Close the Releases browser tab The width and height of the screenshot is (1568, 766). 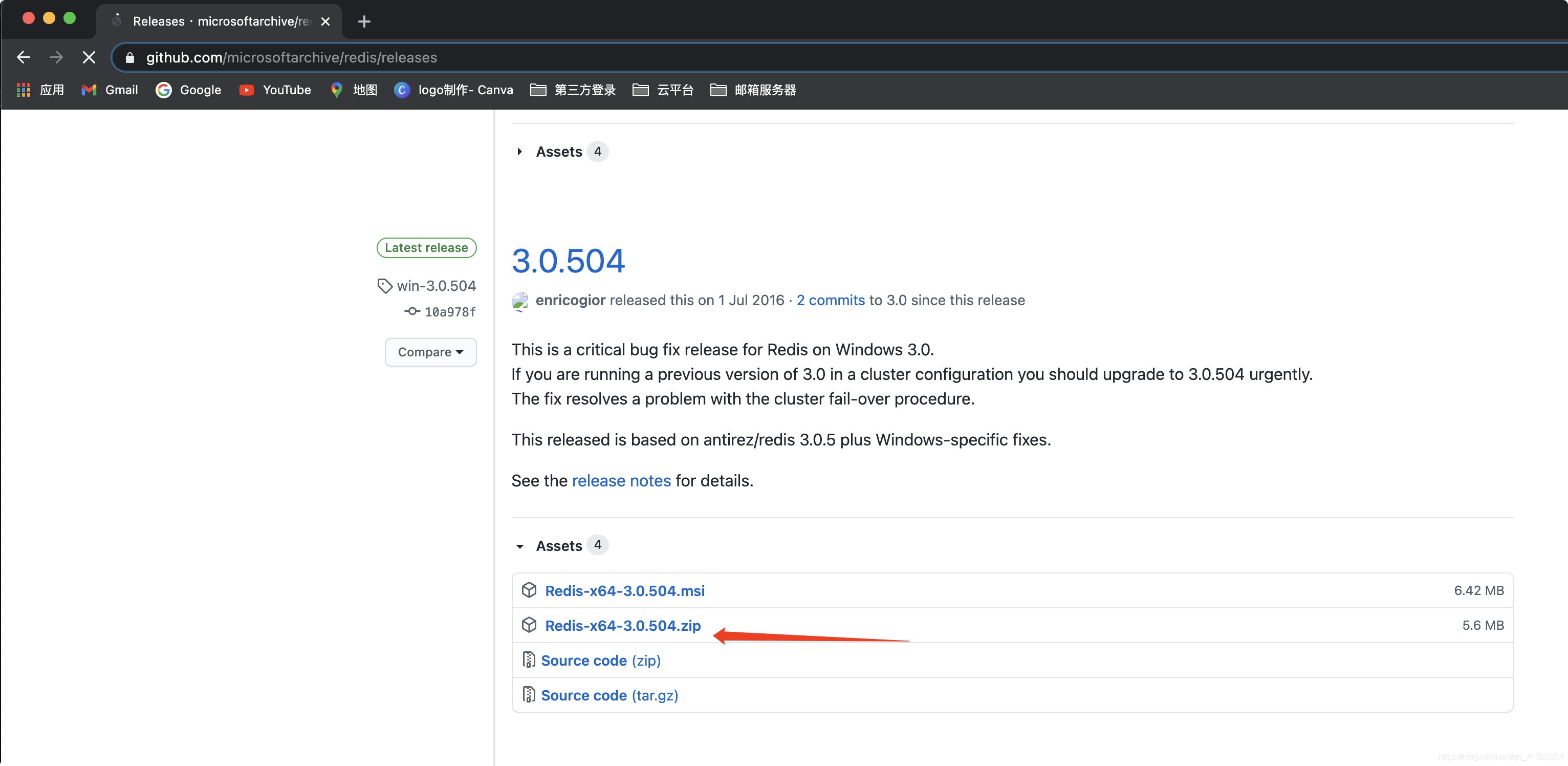(325, 22)
